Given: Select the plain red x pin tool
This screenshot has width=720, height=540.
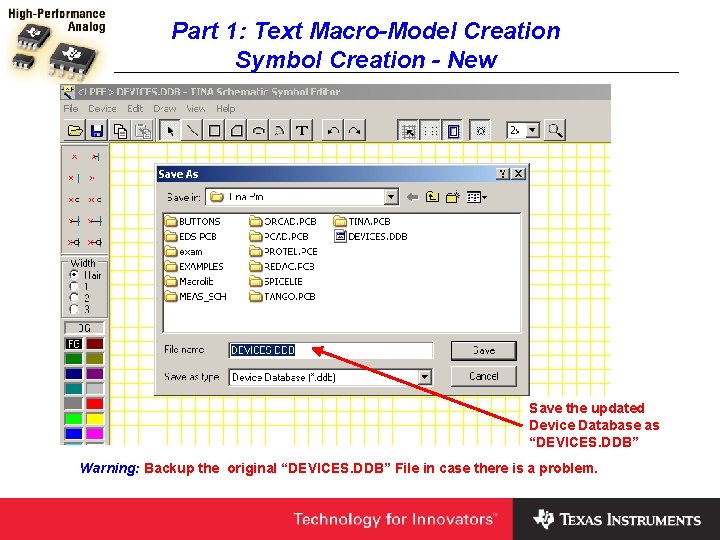Looking at the screenshot, I should 74,157.
